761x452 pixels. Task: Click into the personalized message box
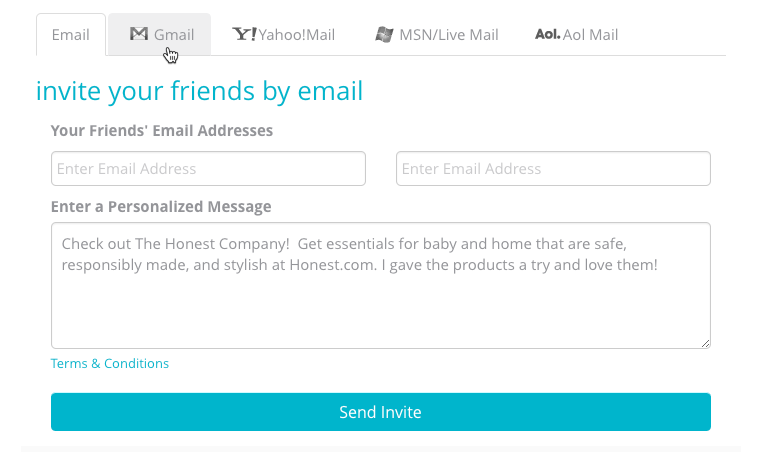(x=381, y=285)
